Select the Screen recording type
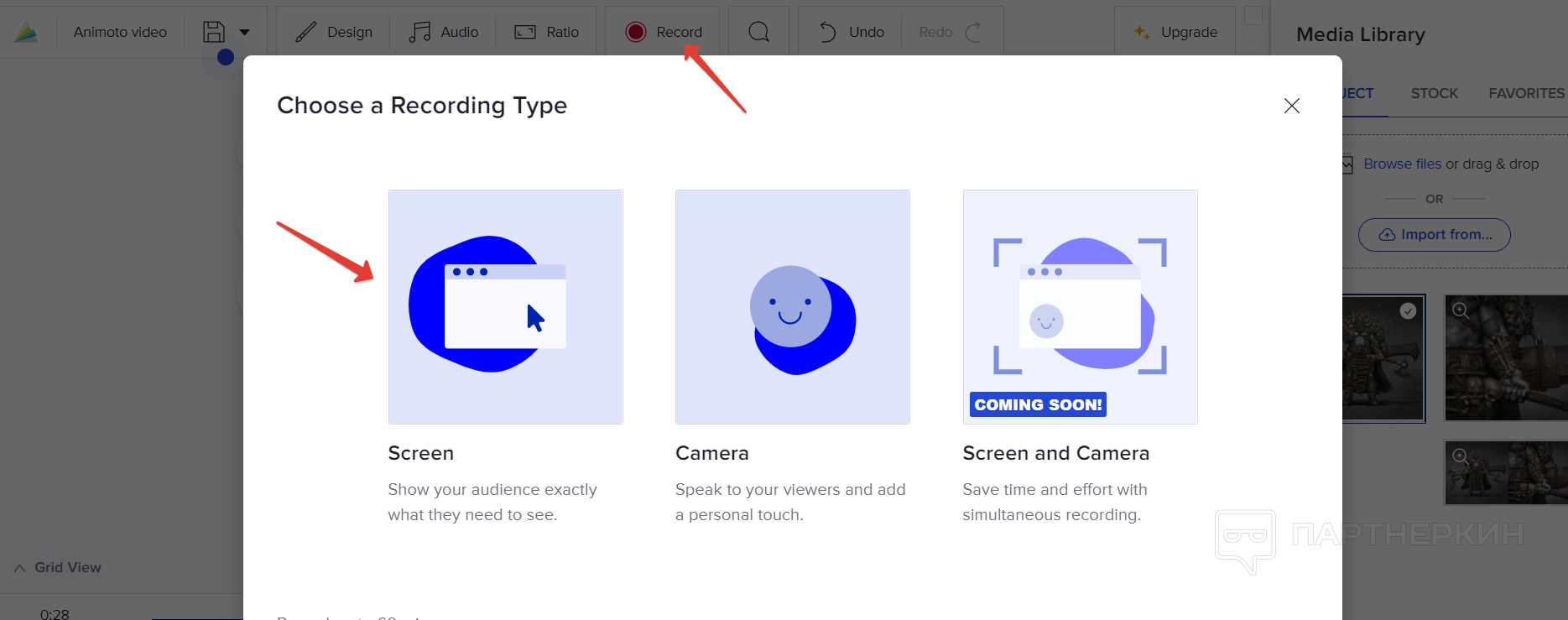Screen dimensions: 1568x620 [x=505, y=307]
